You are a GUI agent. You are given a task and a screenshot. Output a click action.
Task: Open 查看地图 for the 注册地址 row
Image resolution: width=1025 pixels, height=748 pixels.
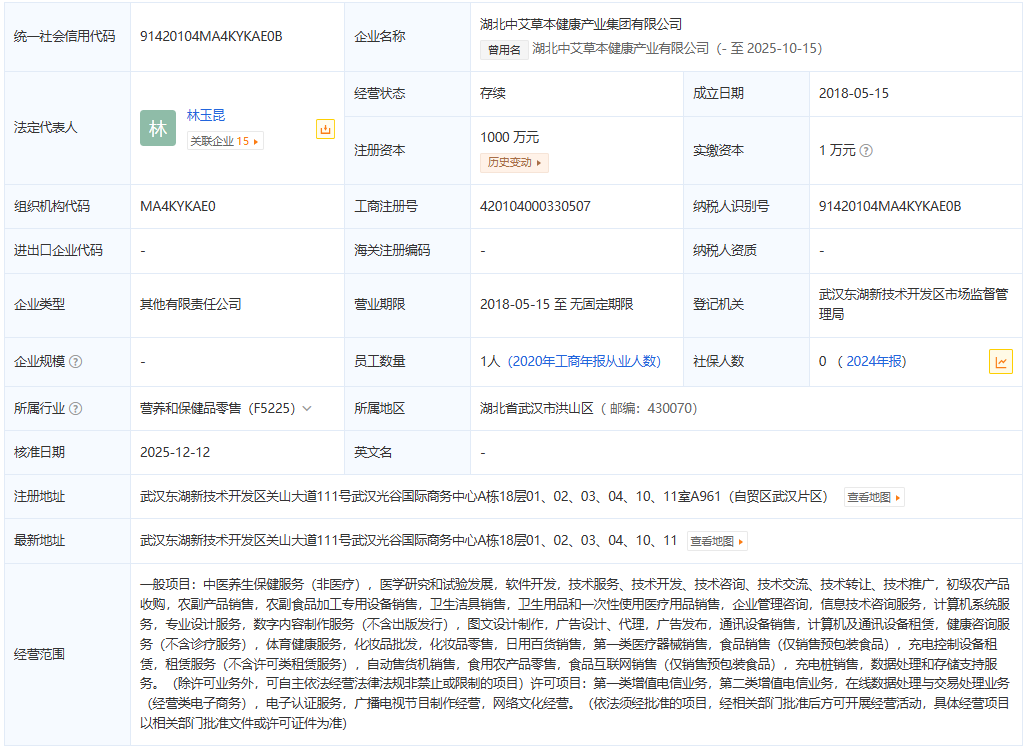tap(874, 497)
